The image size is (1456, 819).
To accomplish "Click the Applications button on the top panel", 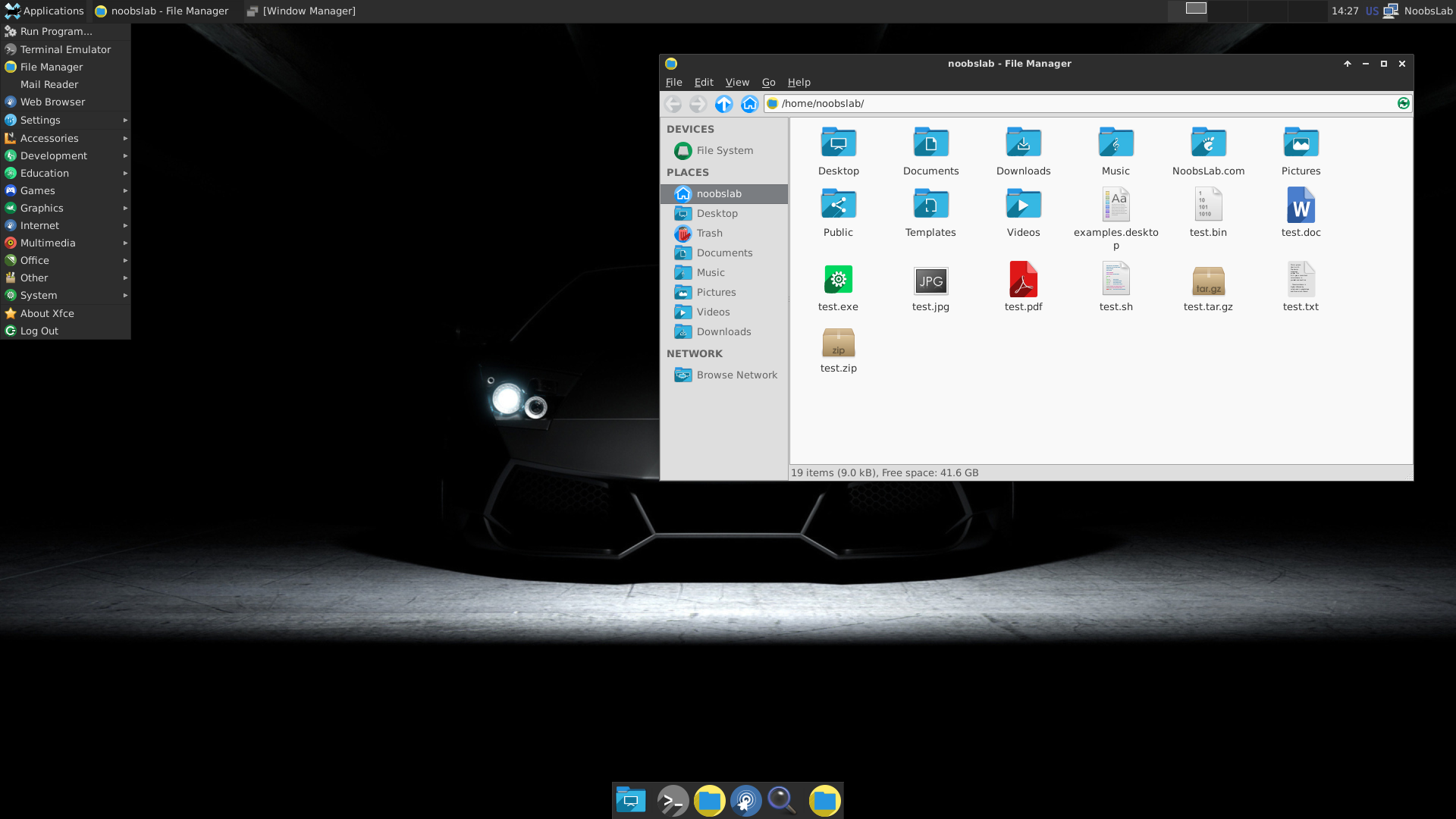I will click(x=44, y=11).
